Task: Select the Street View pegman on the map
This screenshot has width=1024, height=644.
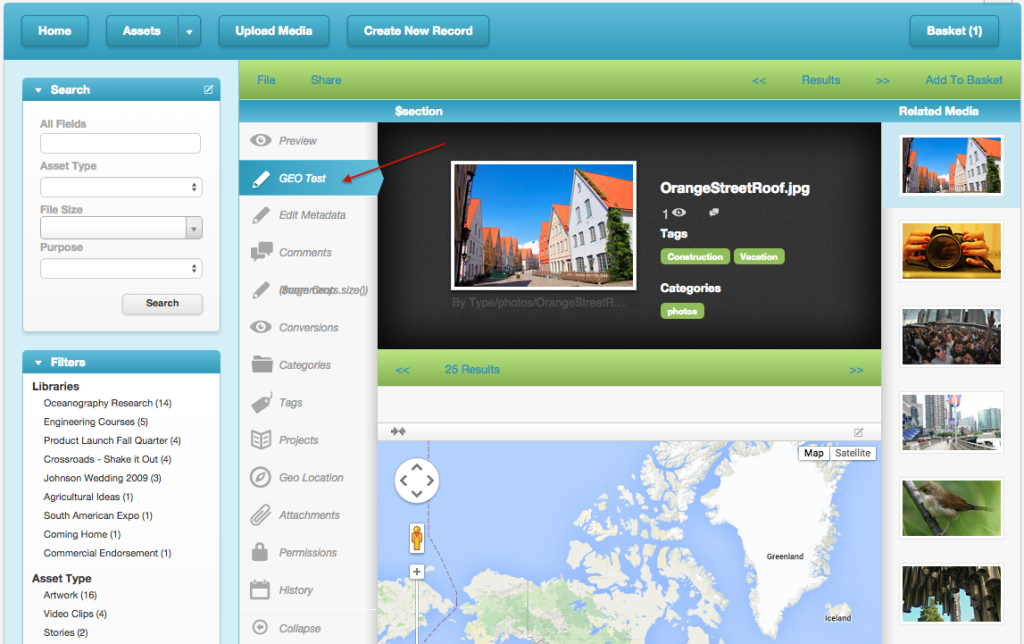Action: pyautogui.click(x=417, y=538)
